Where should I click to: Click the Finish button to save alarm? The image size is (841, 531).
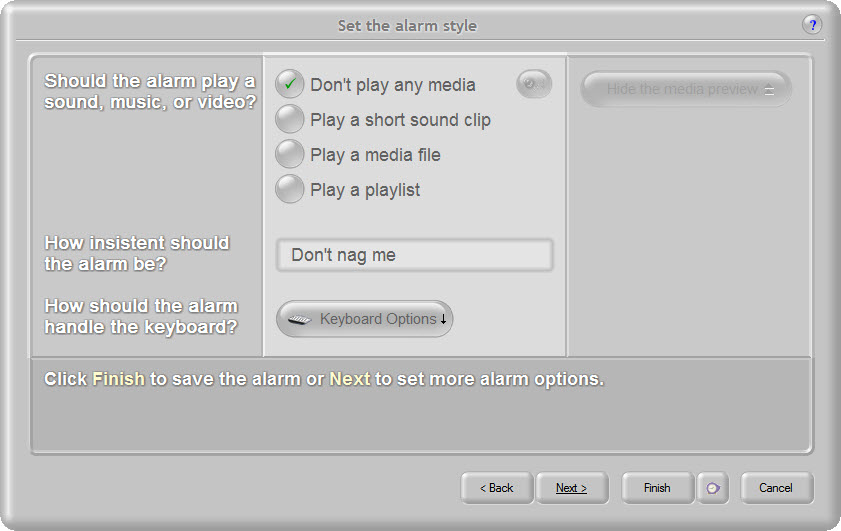(x=657, y=488)
